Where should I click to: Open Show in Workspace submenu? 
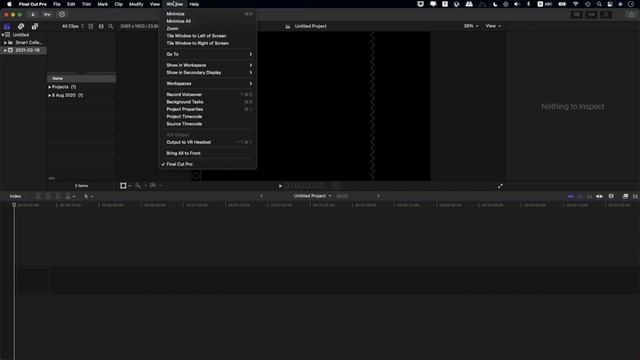click(x=207, y=65)
